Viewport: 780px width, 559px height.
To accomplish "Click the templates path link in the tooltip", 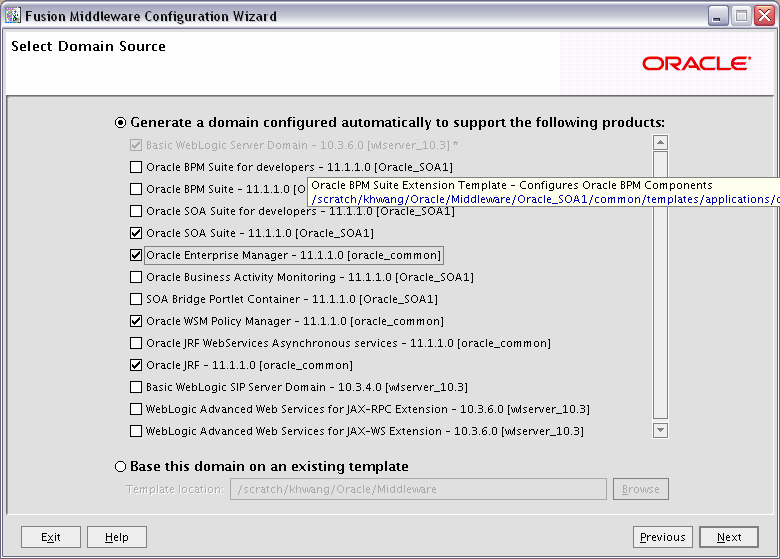I will (545, 199).
